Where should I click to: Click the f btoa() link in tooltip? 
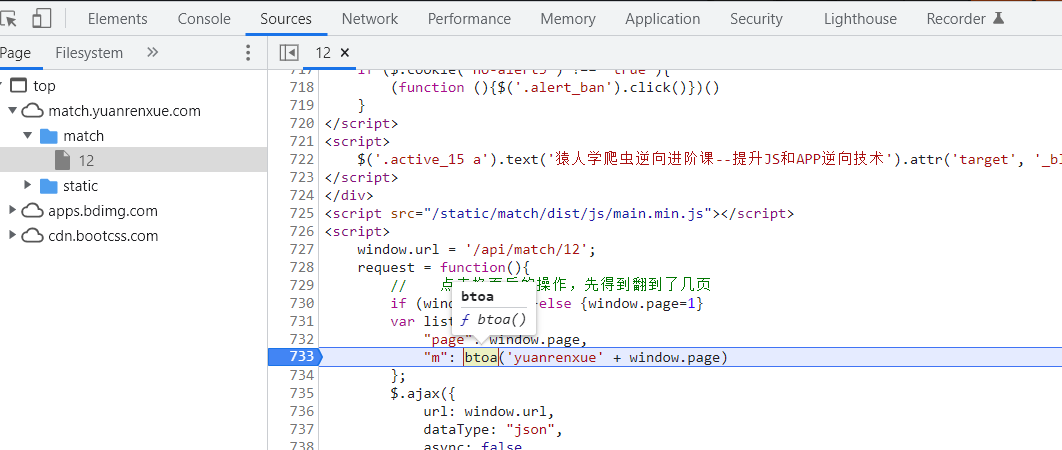pos(492,319)
